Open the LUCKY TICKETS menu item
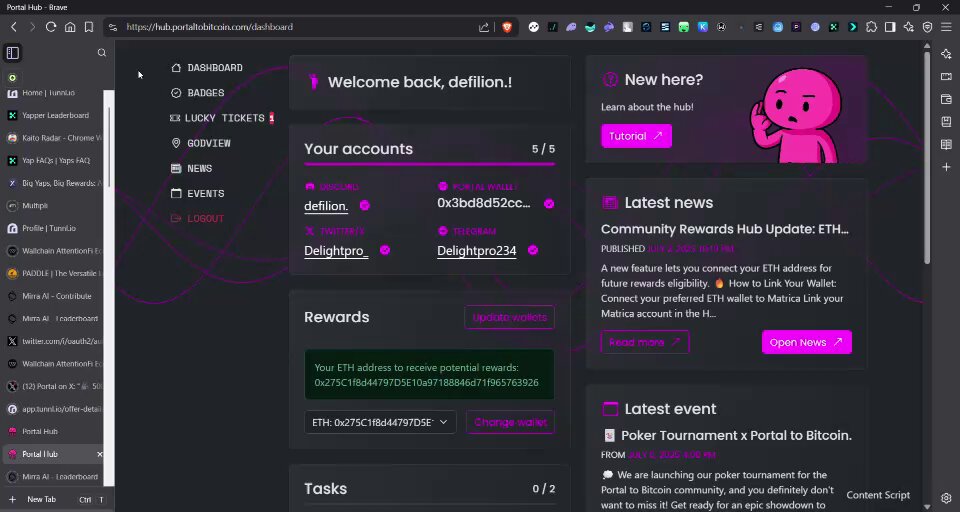 [x=222, y=118]
